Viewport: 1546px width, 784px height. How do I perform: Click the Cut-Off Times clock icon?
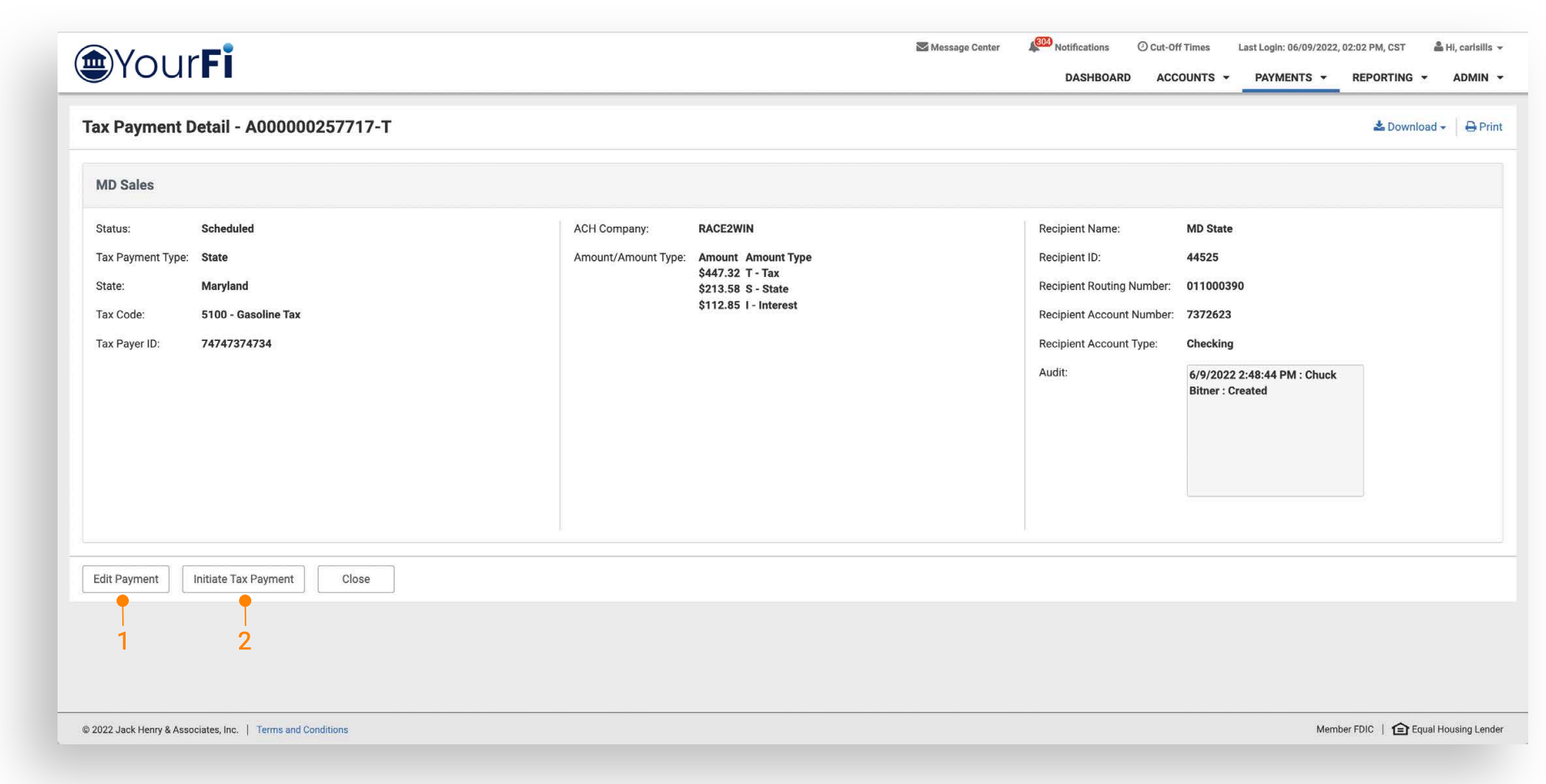pos(1142,47)
